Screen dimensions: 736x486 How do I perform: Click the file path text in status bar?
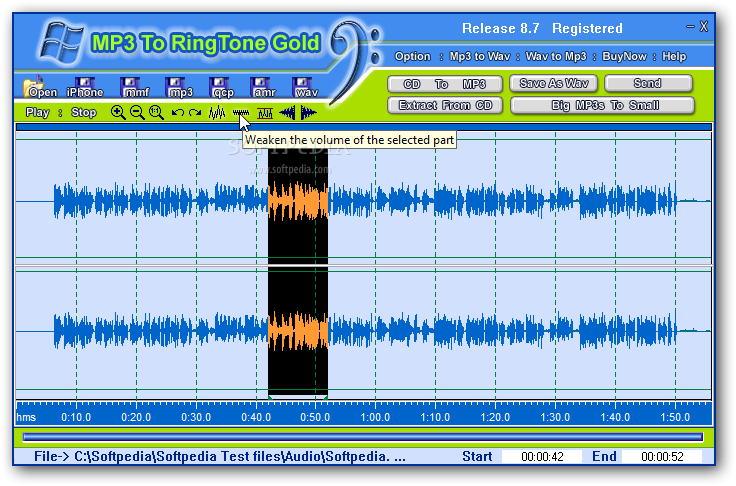click(x=220, y=456)
